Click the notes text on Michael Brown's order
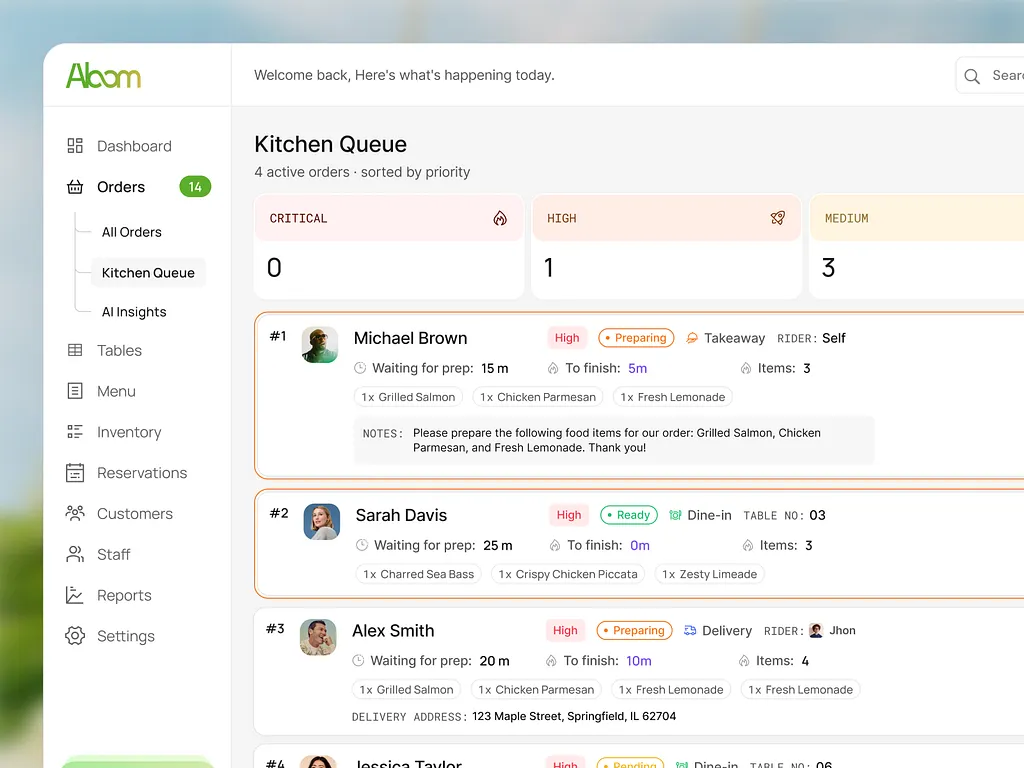The height and width of the screenshot is (768, 1024). point(616,440)
